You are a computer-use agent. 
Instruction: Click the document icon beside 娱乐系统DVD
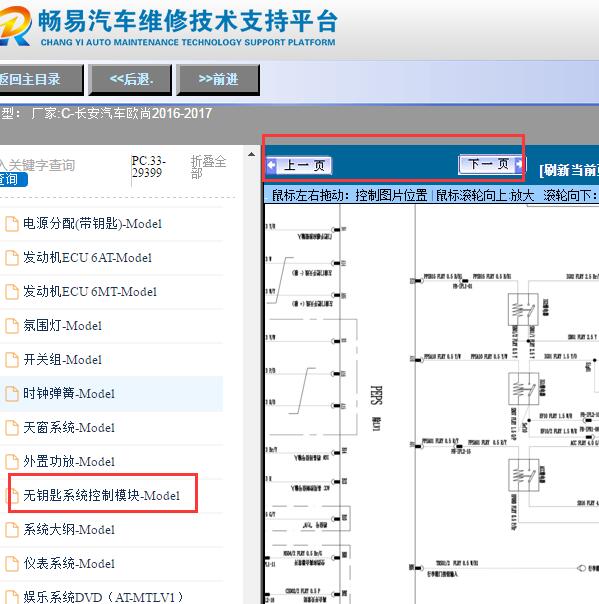tap(12, 597)
